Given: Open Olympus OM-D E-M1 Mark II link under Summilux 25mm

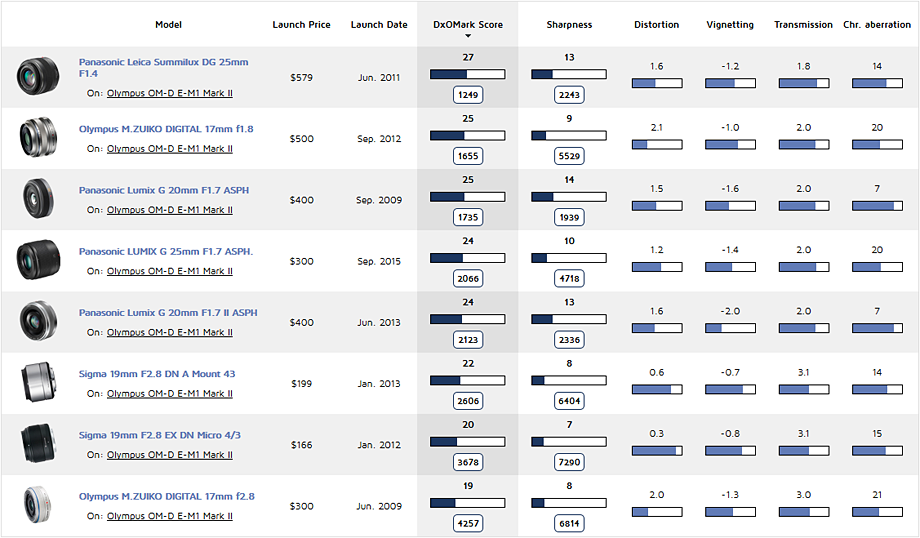Looking at the screenshot, I should [x=170, y=93].
